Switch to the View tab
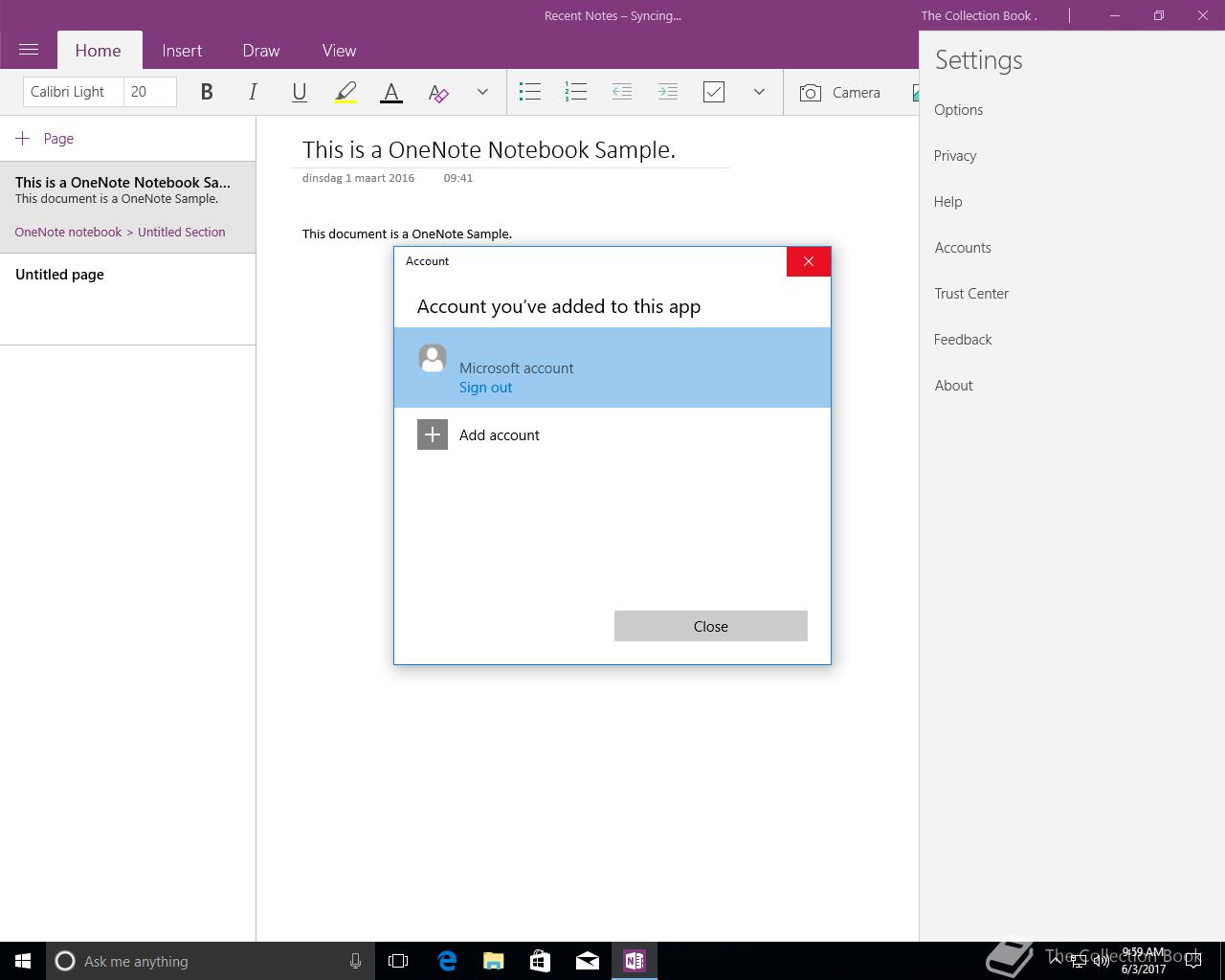The height and width of the screenshot is (980, 1225). [339, 51]
